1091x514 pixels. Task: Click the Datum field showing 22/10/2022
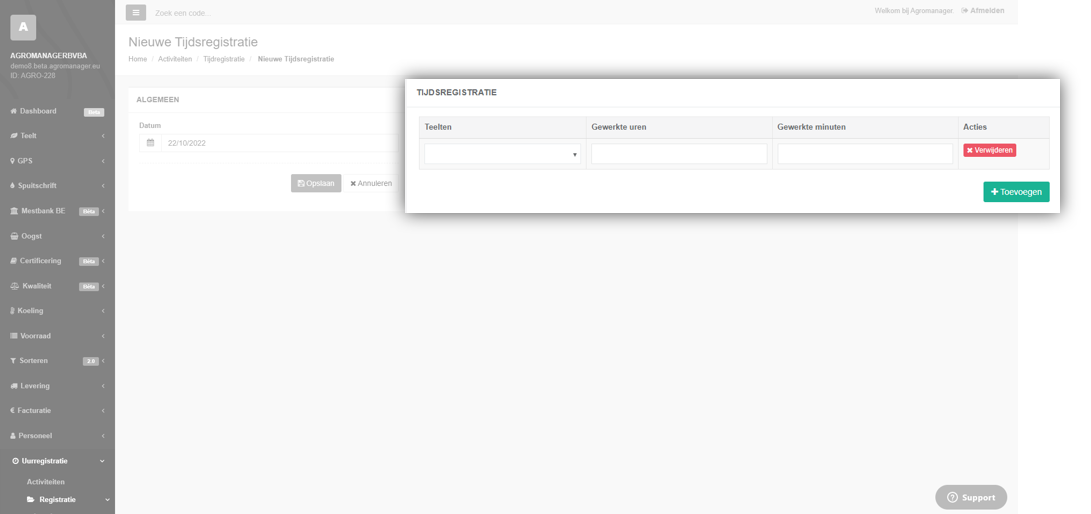coord(280,143)
